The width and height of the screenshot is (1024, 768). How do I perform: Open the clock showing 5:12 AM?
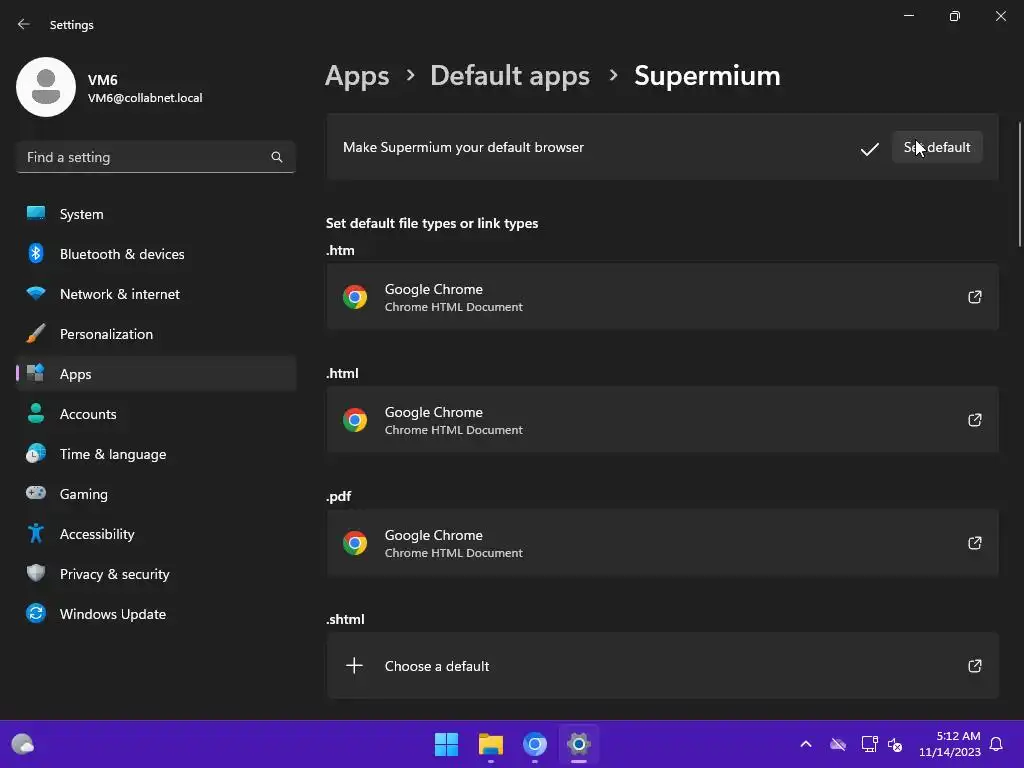950,744
